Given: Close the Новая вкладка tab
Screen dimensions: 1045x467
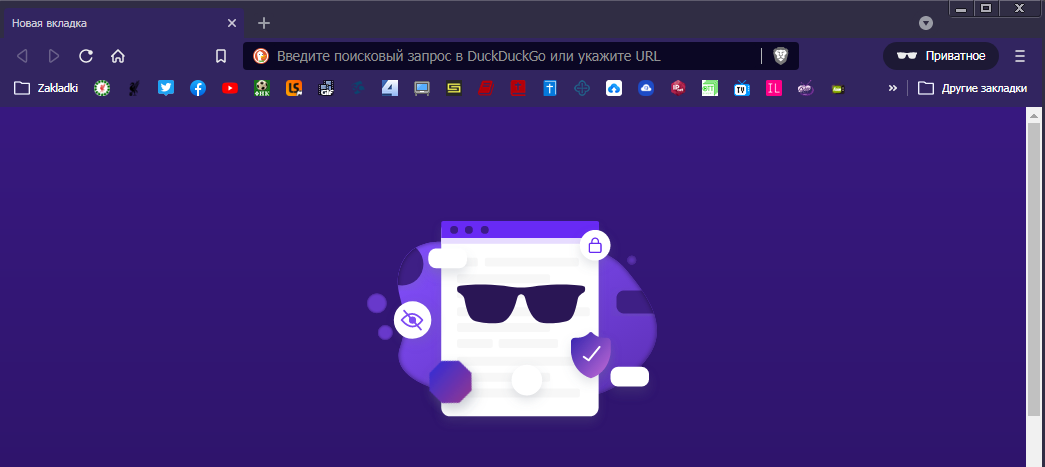Looking at the screenshot, I should click(231, 23).
